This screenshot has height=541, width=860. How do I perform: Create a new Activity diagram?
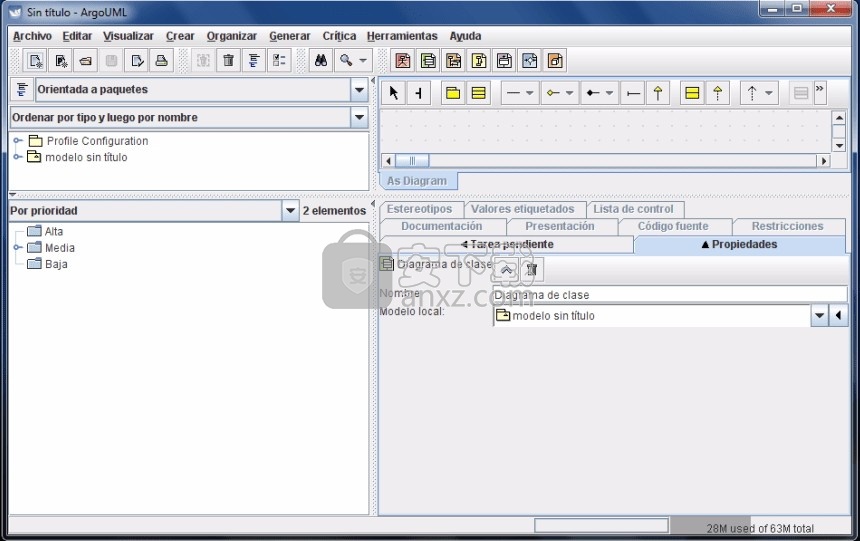point(529,60)
